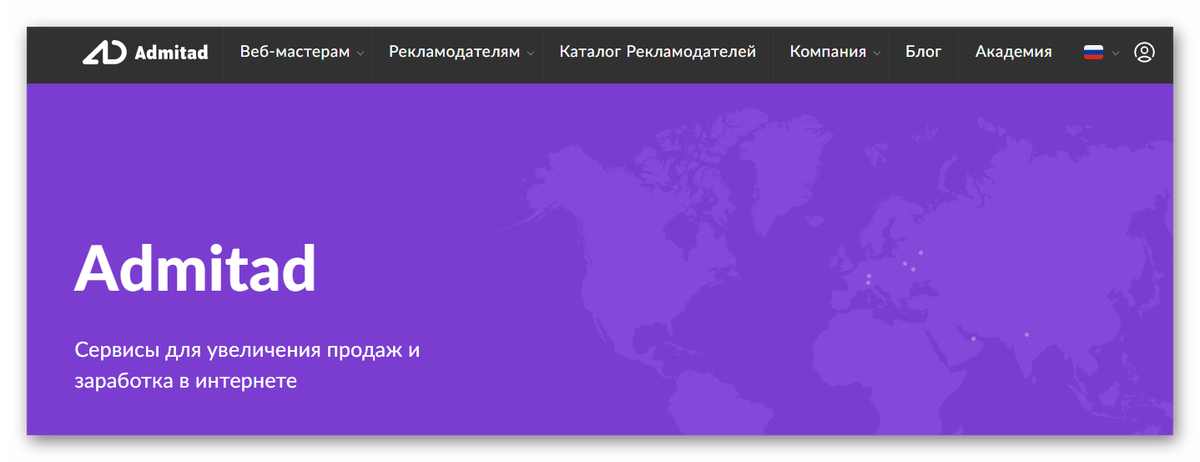
Task: Go to the Блог page
Action: (x=923, y=52)
